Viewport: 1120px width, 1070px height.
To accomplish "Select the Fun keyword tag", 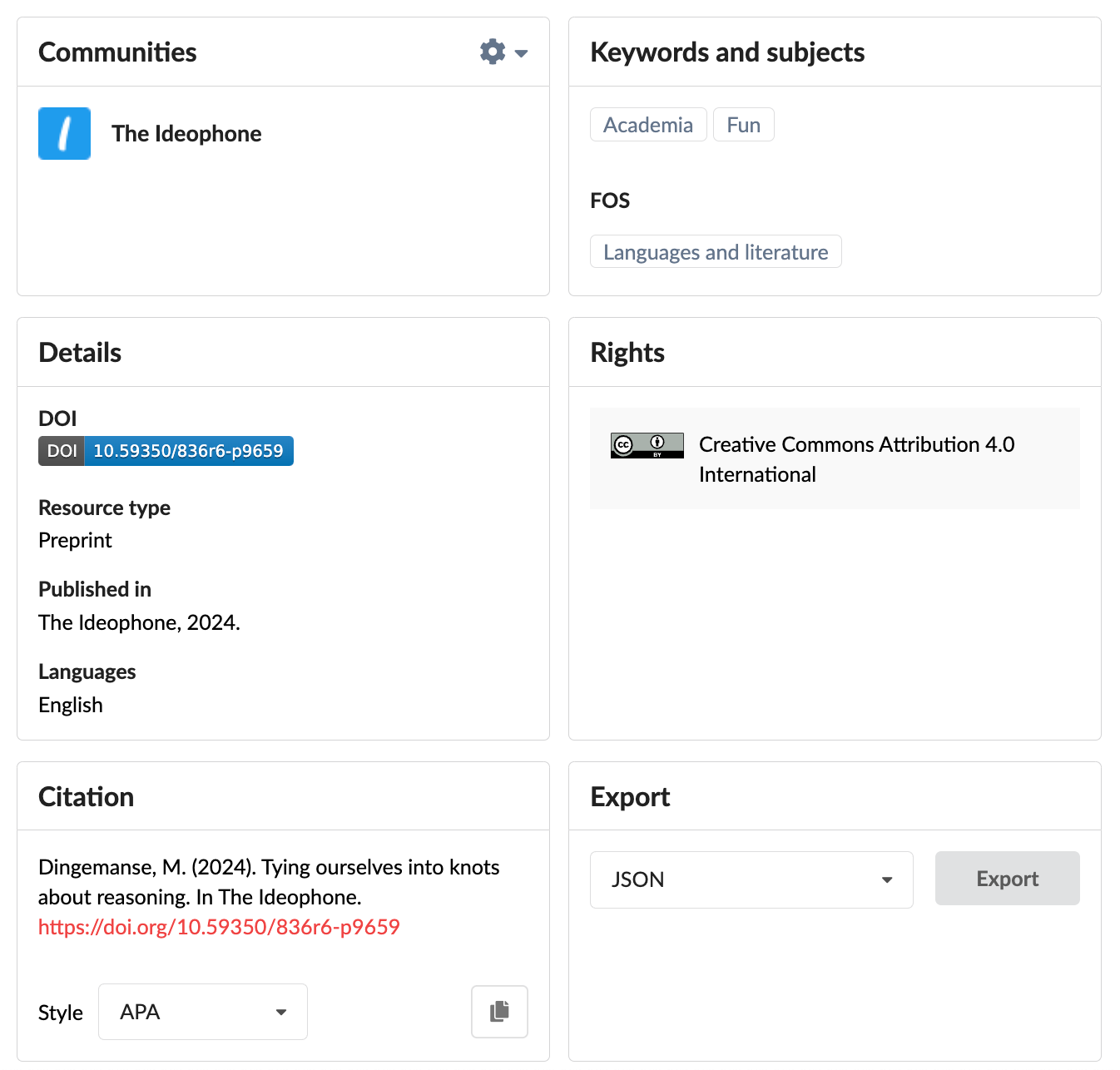I will 743,125.
